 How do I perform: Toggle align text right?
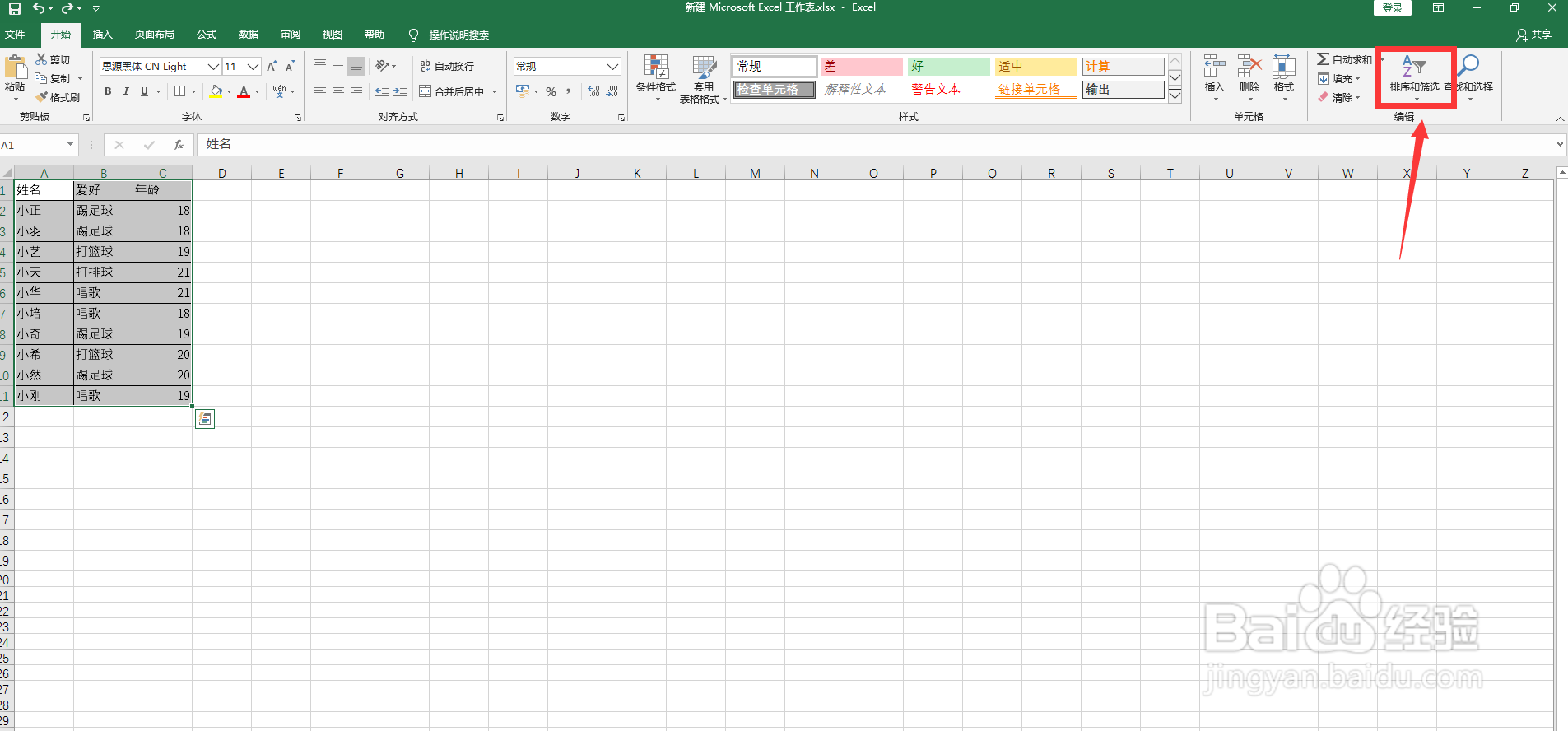356,91
